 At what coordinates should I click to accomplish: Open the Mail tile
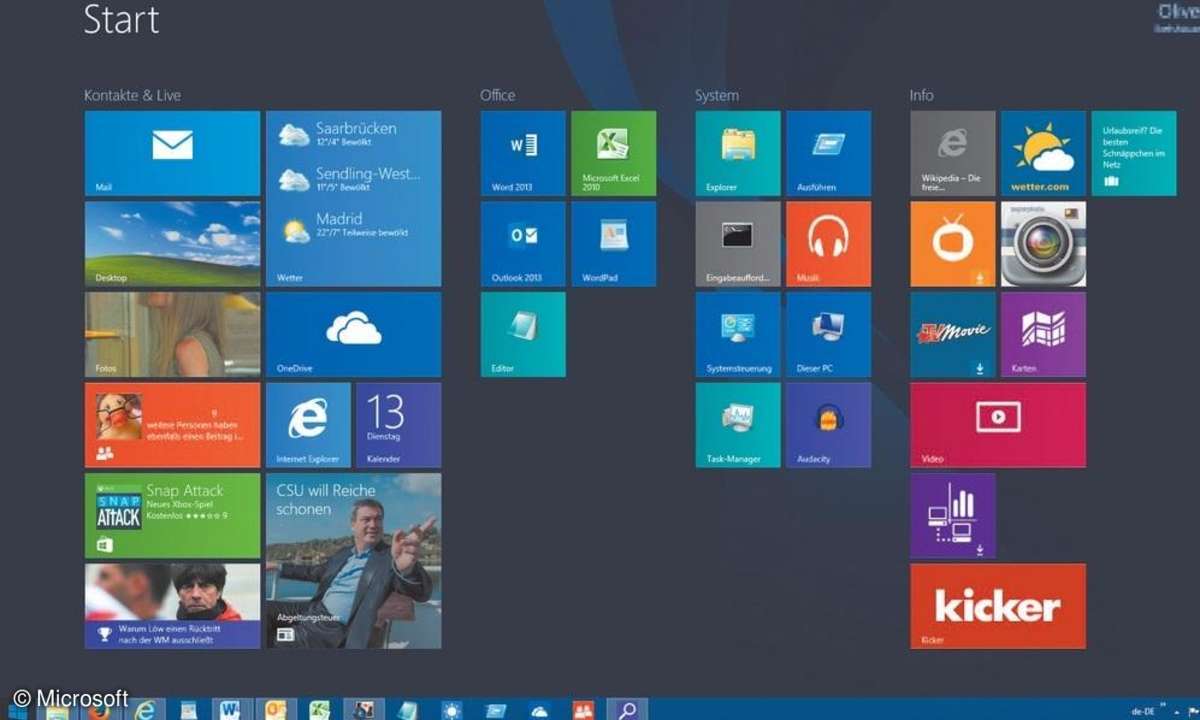pos(172,153)
